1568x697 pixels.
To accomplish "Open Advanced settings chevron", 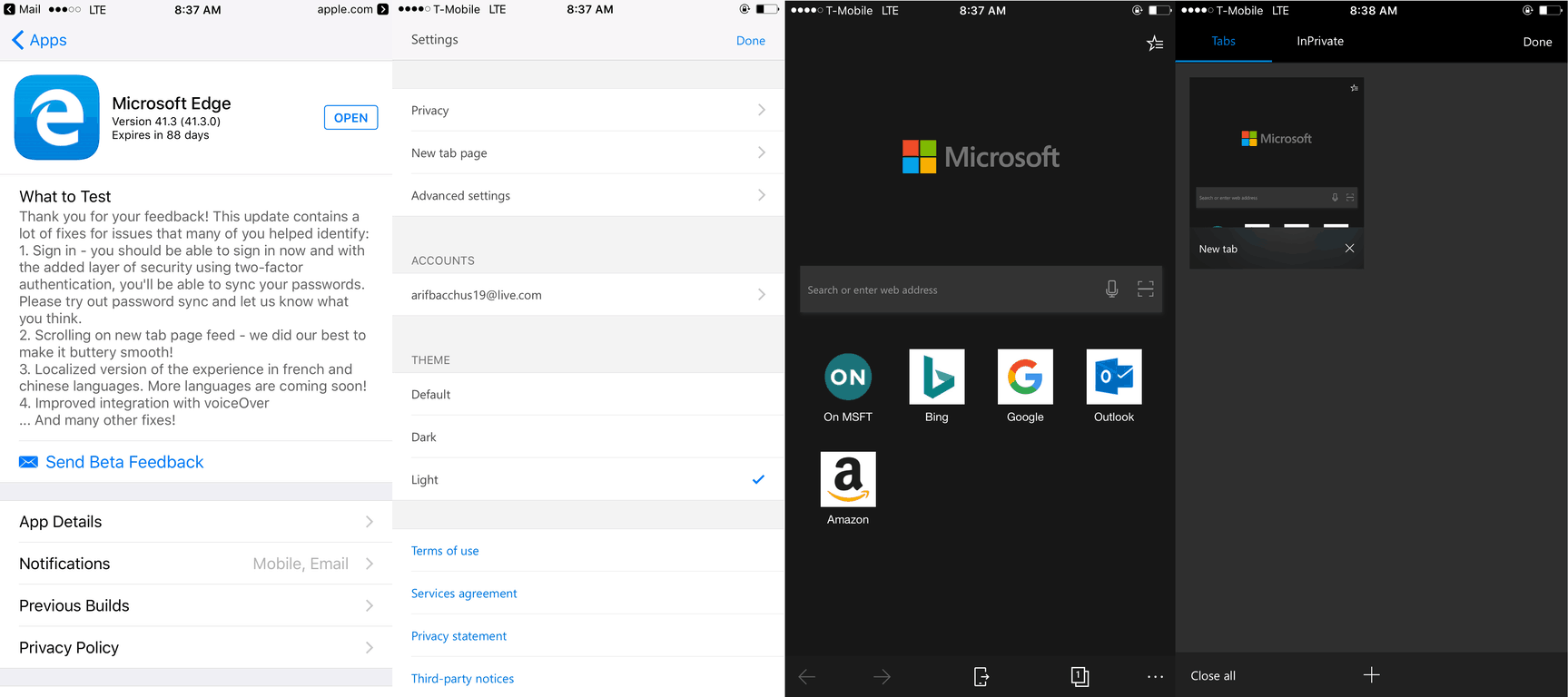I will pyautogui.click(x=762, y=195).
